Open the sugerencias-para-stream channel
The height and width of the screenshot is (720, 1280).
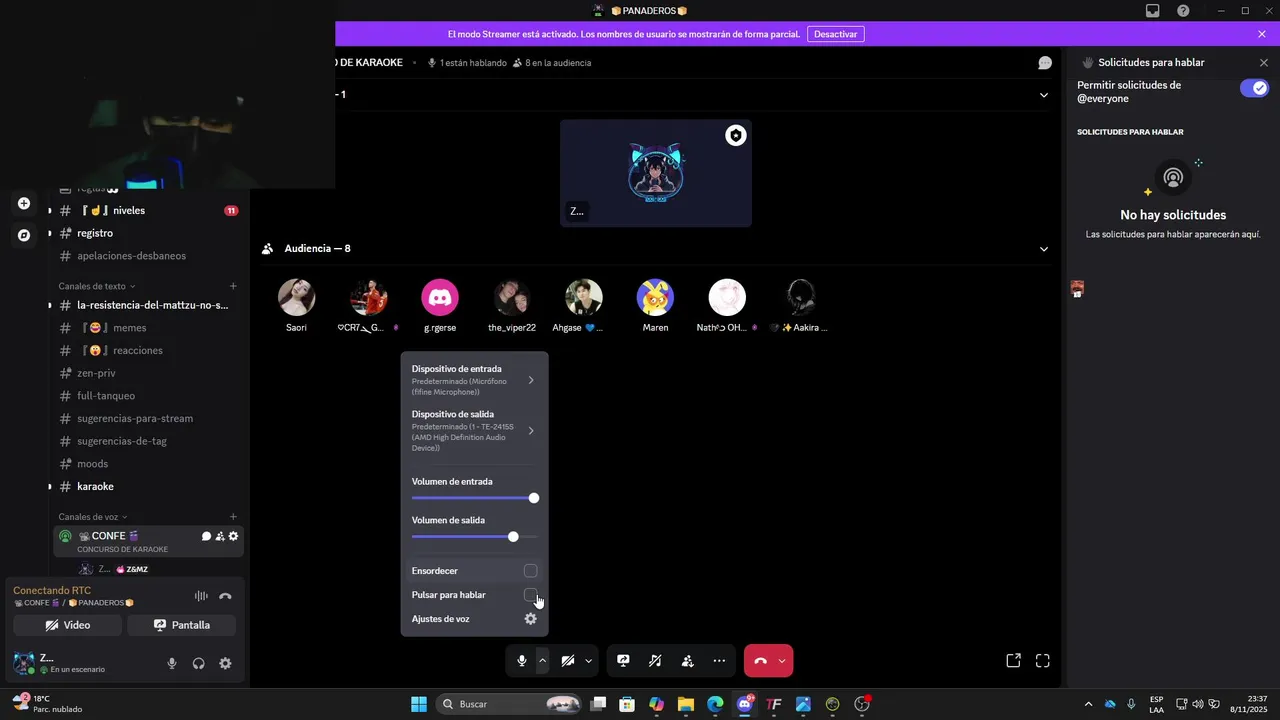pos(148,419)
